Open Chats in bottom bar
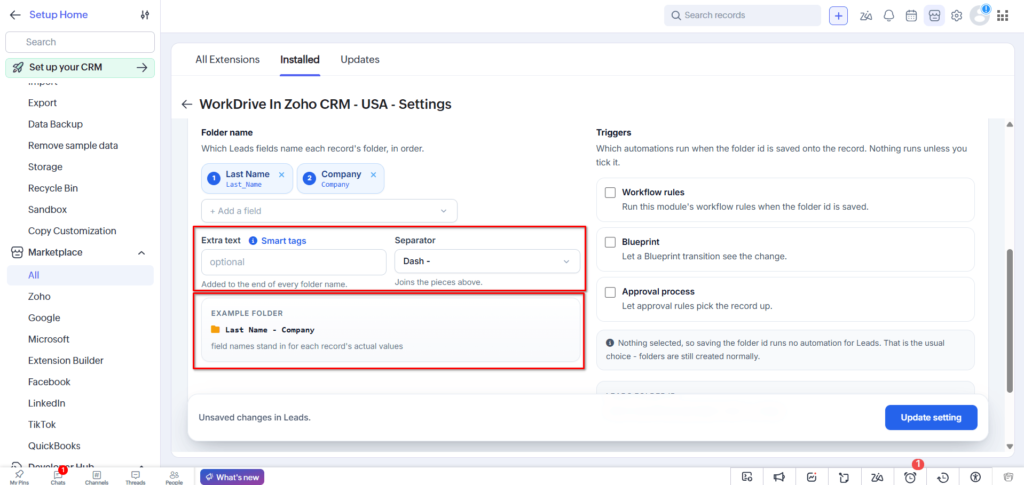The image size is (1024, 485). [57, 477]
